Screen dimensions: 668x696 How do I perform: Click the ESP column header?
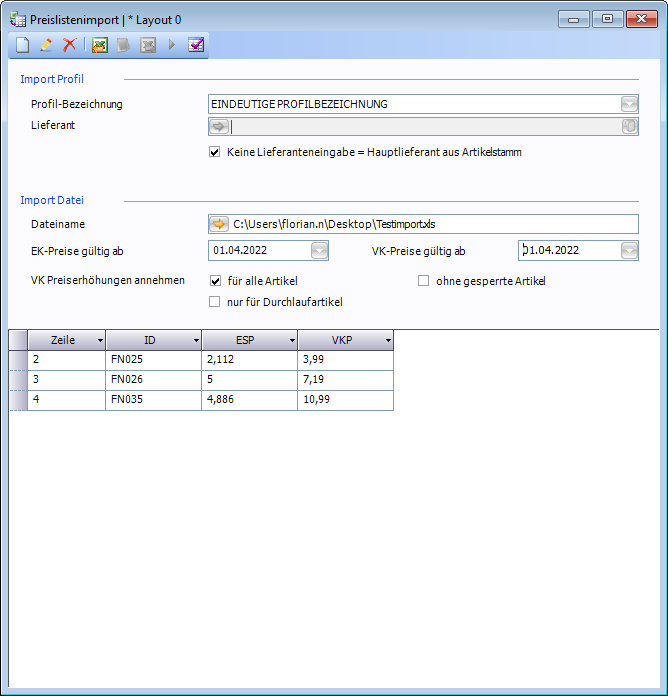pyautogui.click(x=244, y=341)
